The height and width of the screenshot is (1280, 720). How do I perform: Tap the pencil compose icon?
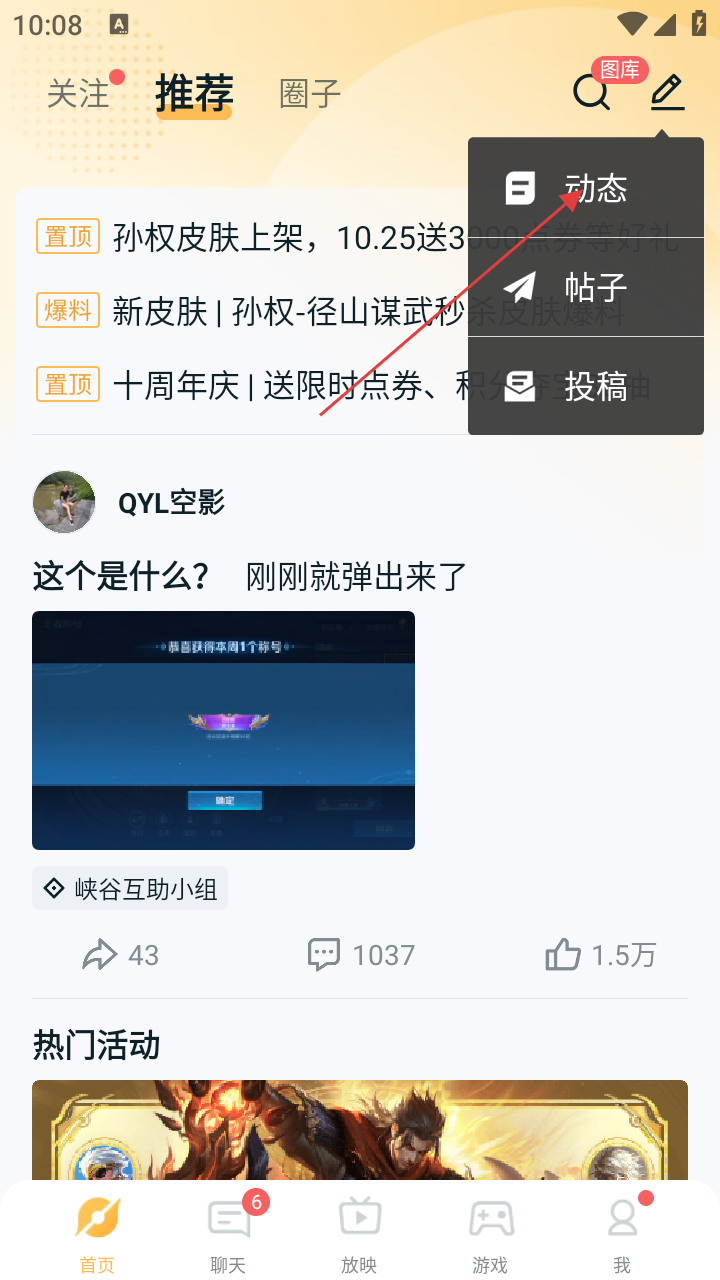tap(667, 92)
